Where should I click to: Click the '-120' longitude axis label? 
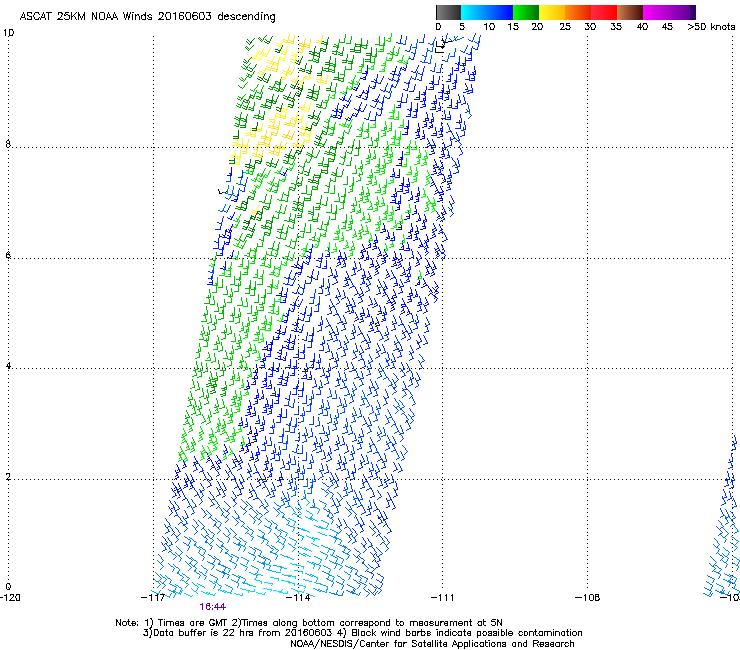10,598
